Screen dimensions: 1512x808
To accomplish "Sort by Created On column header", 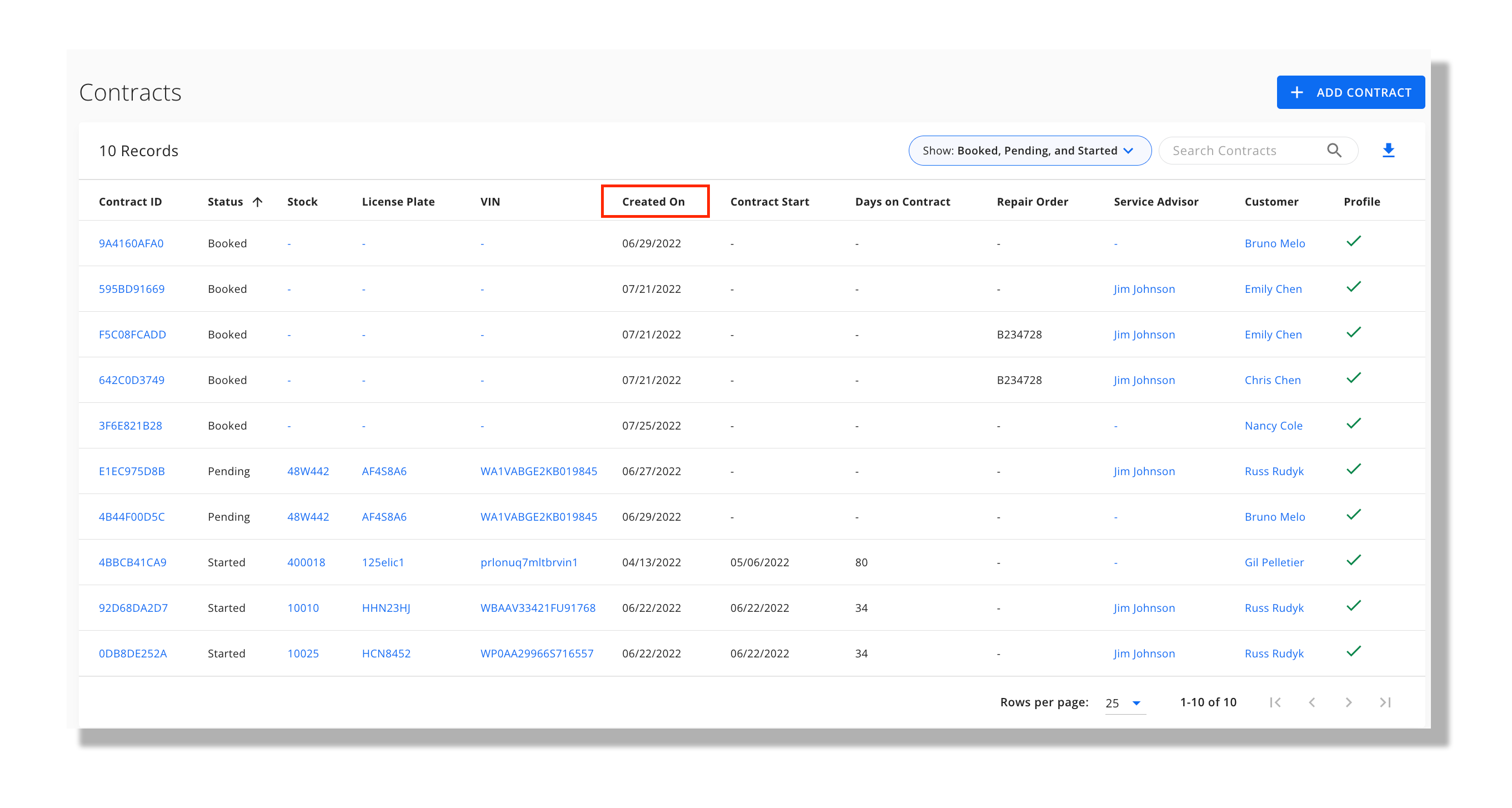I will pos(653,201).
